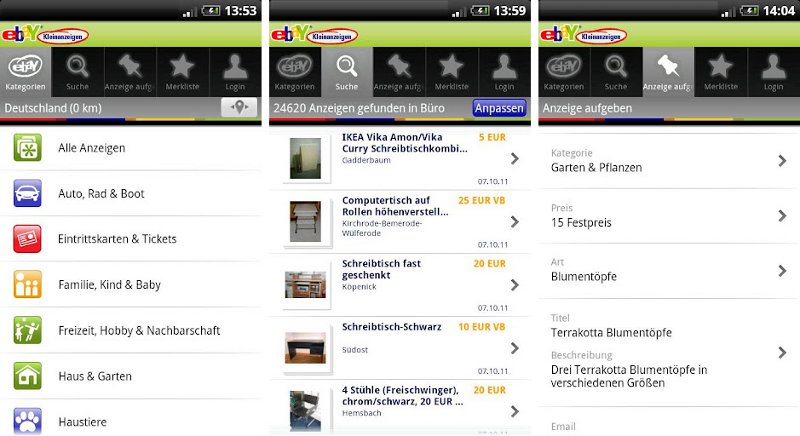Expand the Kategorie Garten & Pflanzen row
Viewport: 800px width, 436px height.
669,161
